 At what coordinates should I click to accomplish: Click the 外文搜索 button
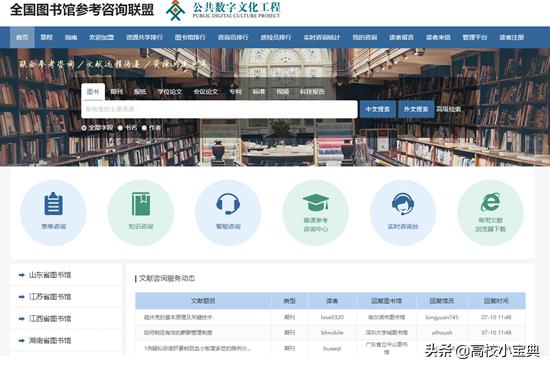[416, 109]
